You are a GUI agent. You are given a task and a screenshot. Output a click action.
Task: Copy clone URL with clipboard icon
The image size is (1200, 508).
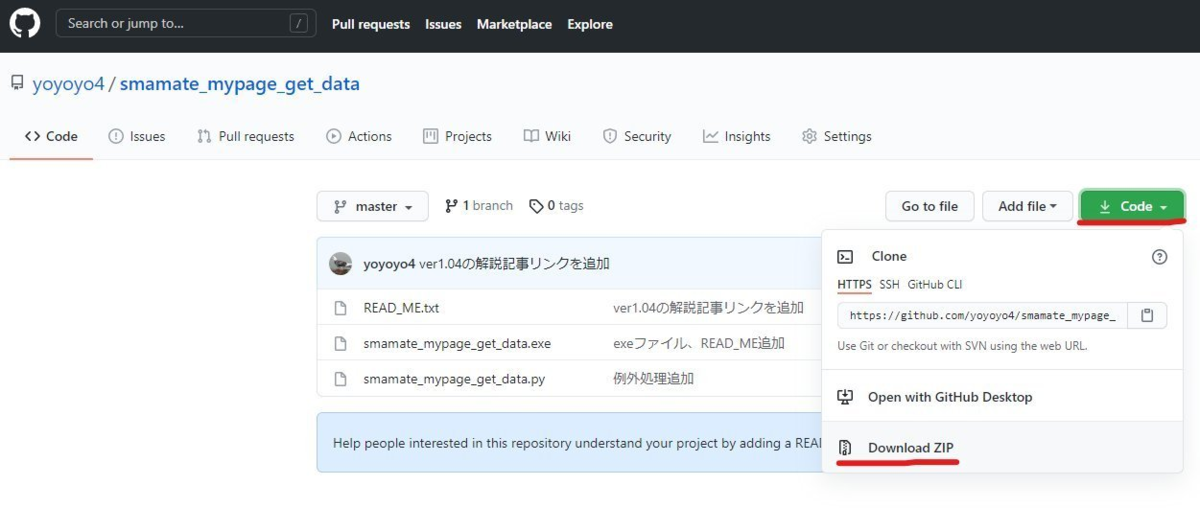click(1147, 315)
